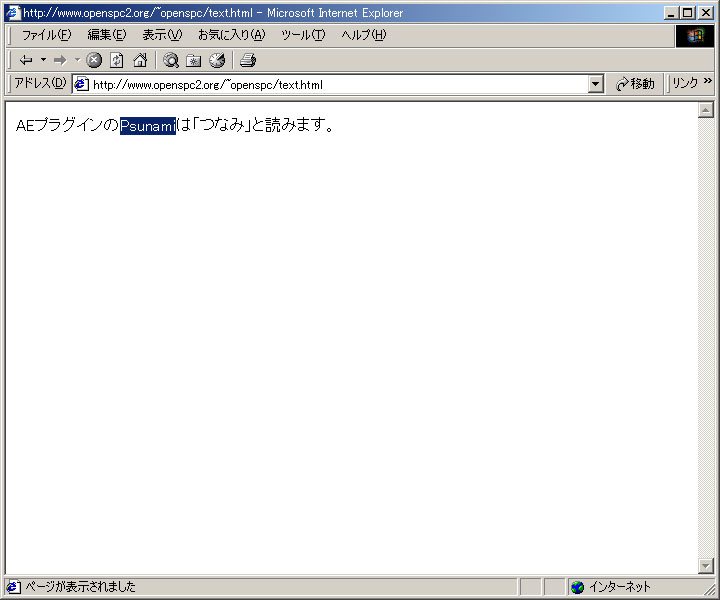Open the Forward history dropdown arrow
This screenshot has width=720, height=600.
(x=77, y=60)
